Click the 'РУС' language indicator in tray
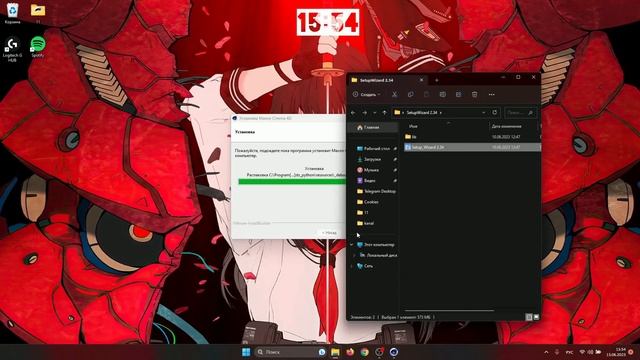 pyautogui.click(x=569, y=352)
